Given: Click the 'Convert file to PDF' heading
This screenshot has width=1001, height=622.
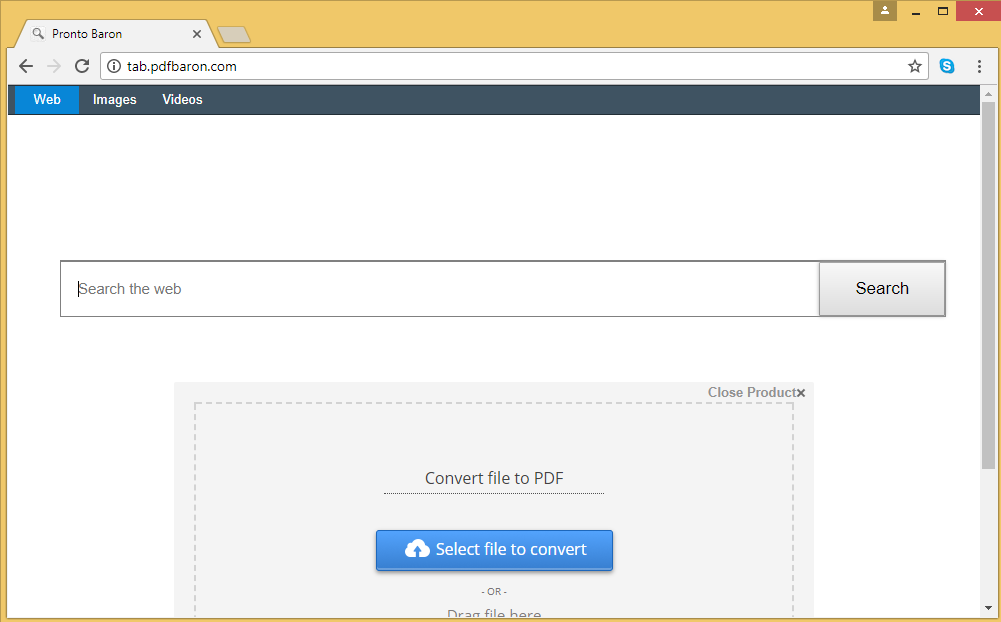Looking at the screenshot, I should pos(494,478).
